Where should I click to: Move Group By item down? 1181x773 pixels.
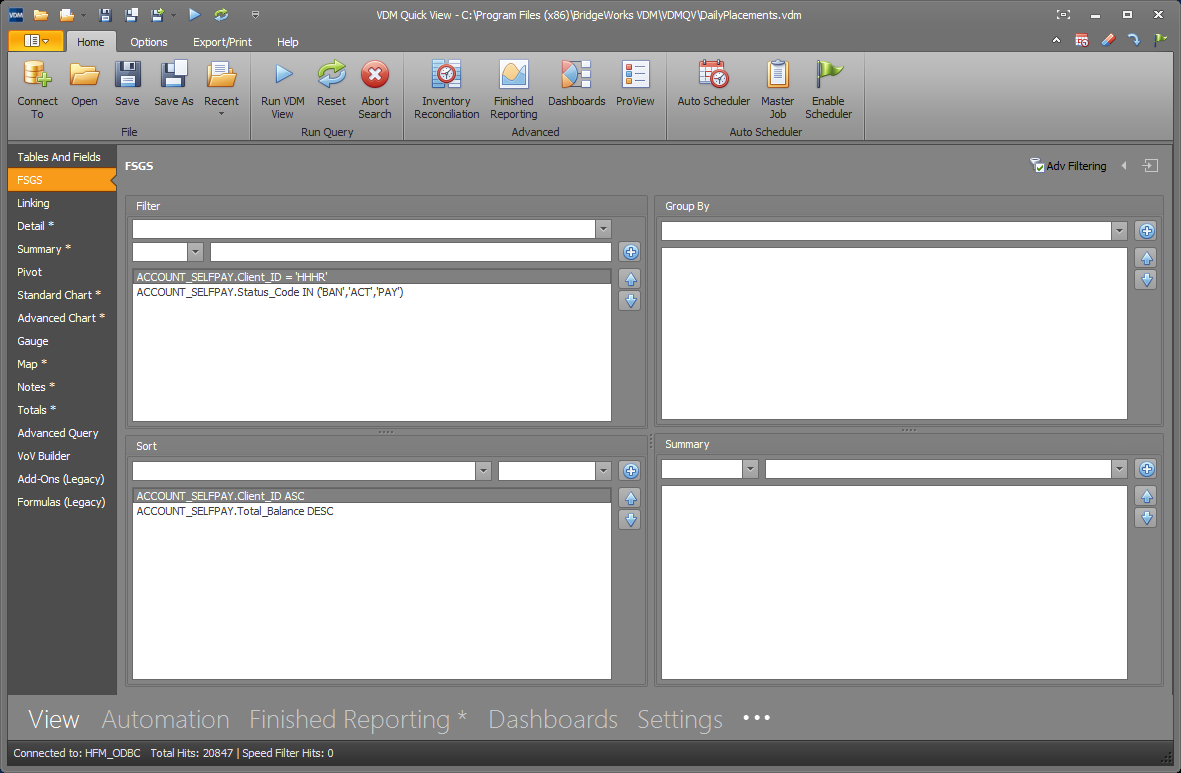click(x=1146, y=280)
